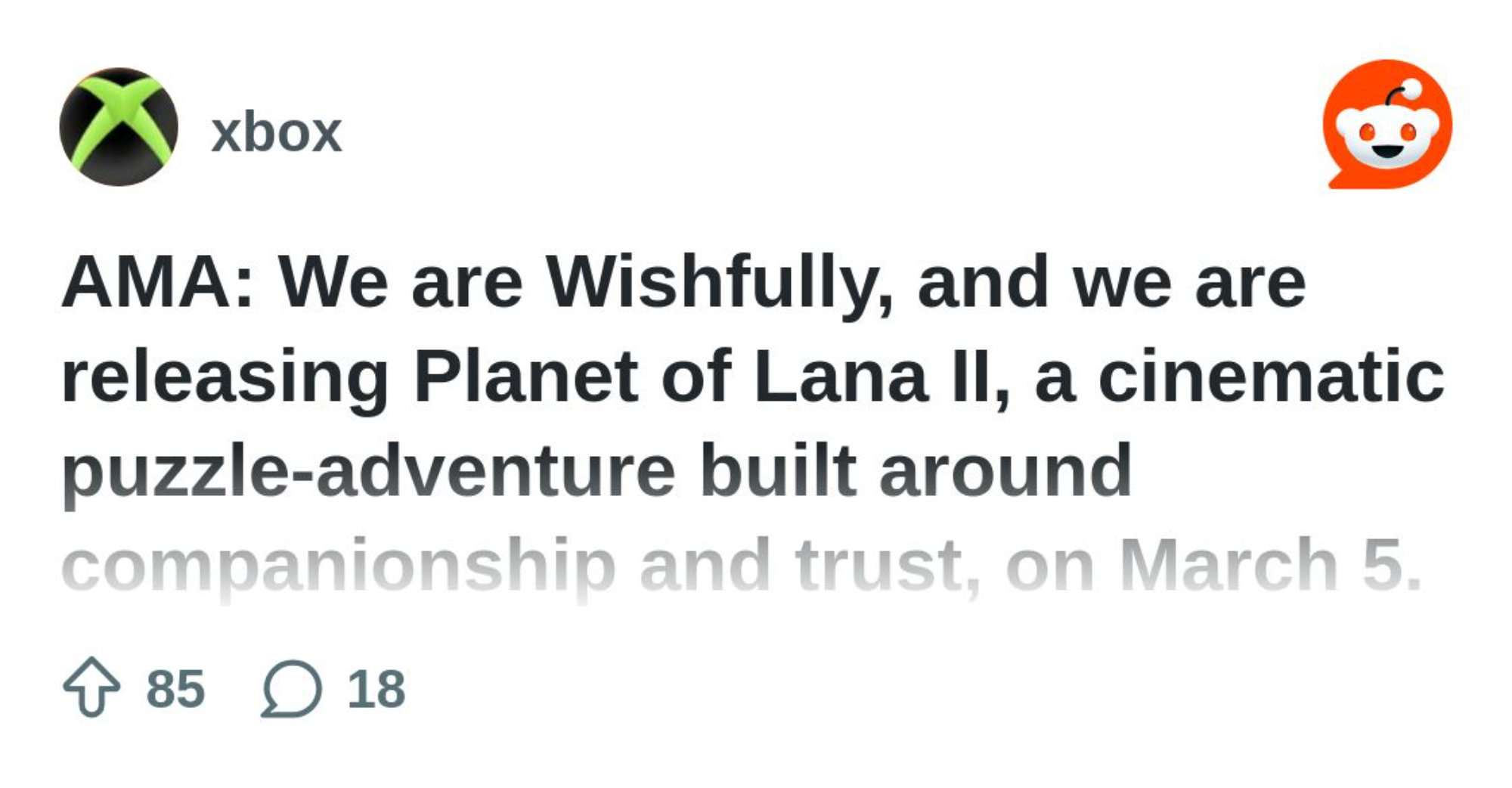Click the comment count 18
This screenshot has height=788, width=1512.
pyautogui.click(x=376, y=689)
